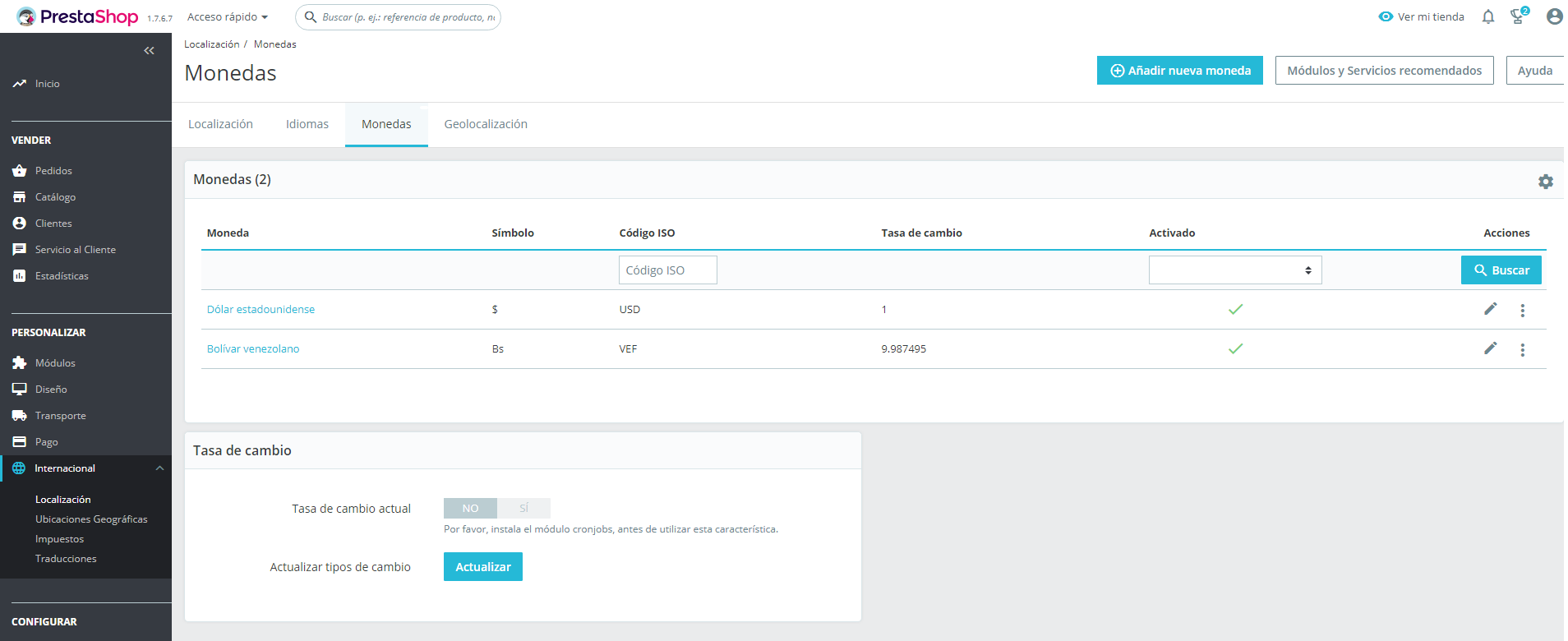Image resolution: width=1568 pixels, height=641 pixels.
Task: Click the 9.987495 exchange rate value
Action: (903, 349)
